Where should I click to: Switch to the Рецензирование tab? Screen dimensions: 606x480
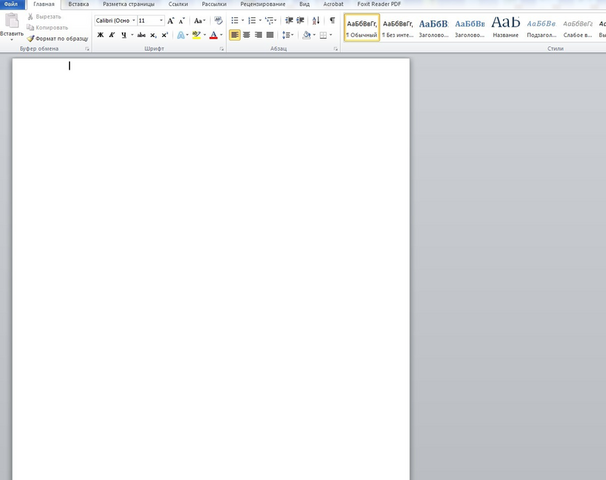[x=263, y=4]
